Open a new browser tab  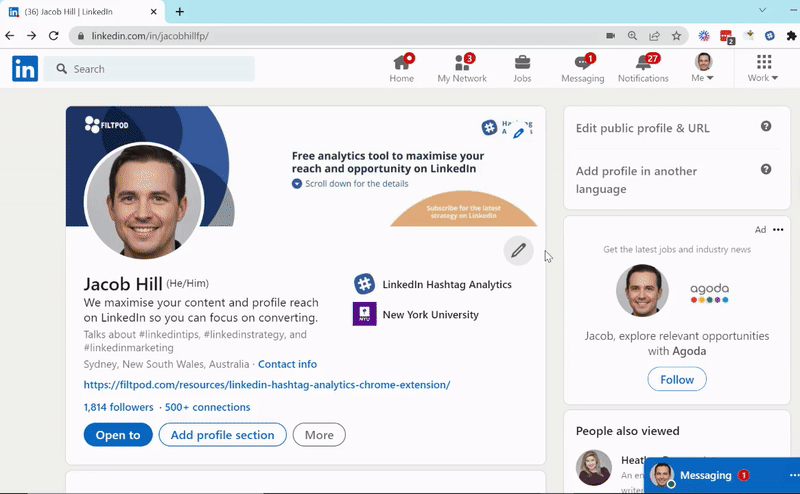(x=180, y=12)
